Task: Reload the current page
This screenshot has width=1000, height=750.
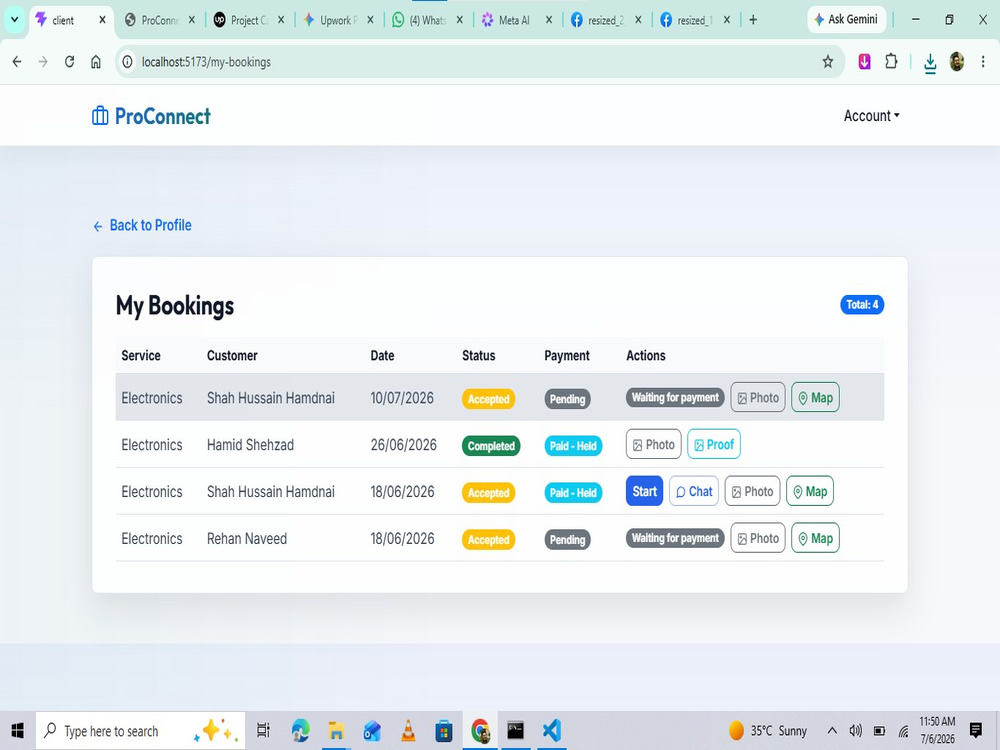Action: [x=70, y=62]
